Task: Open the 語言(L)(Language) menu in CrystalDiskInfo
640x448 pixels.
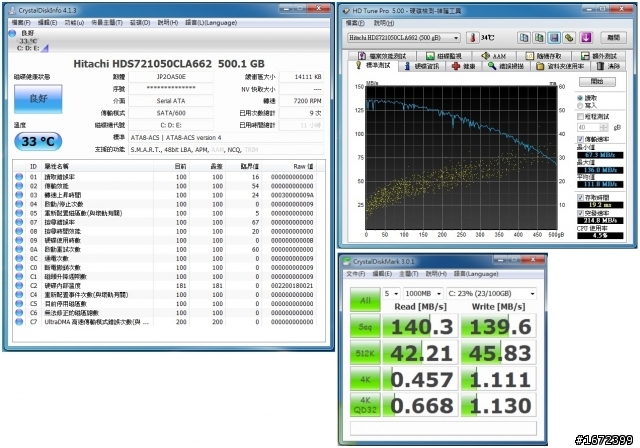Action: pos(211,23)
